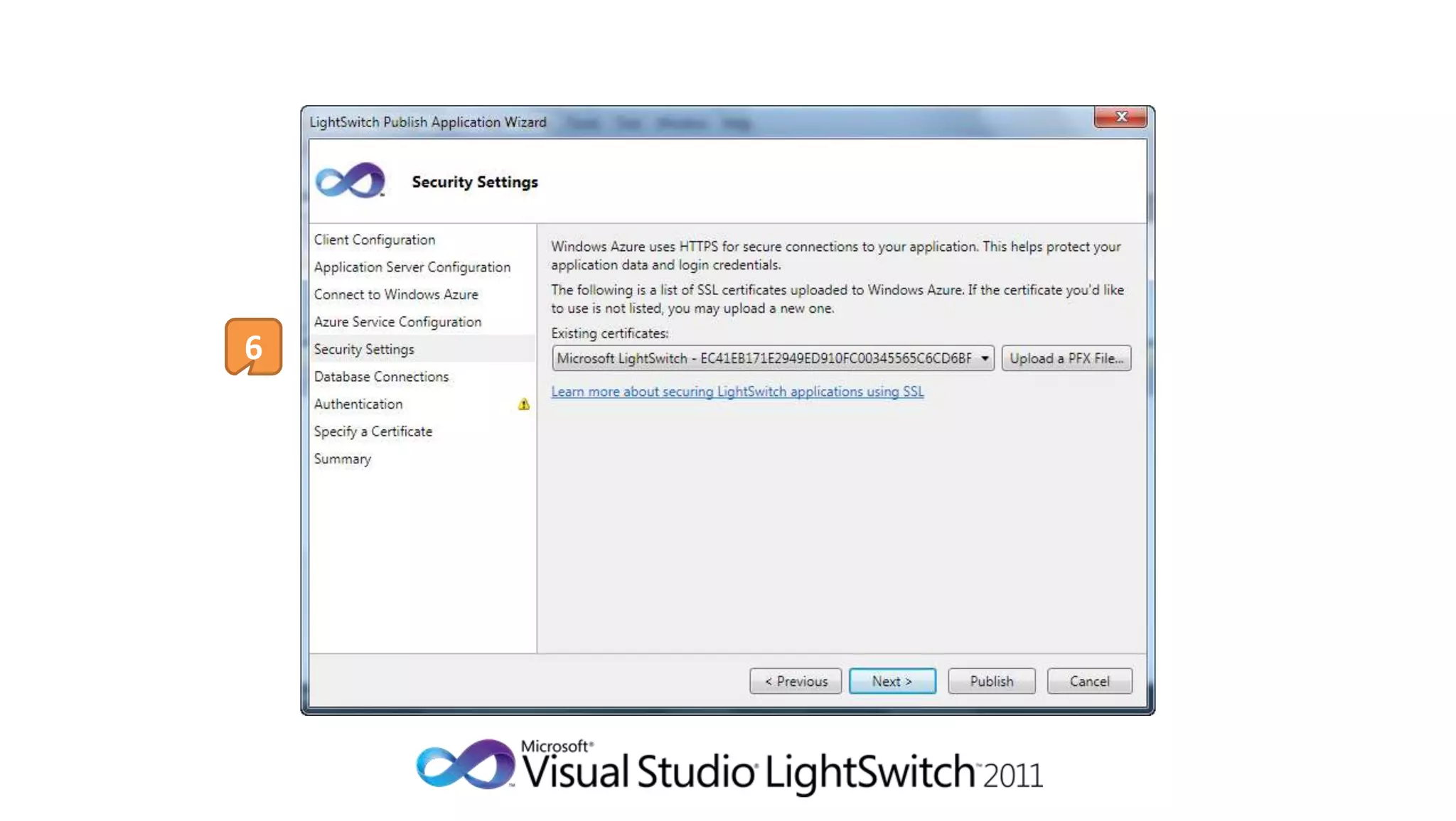Select the Microsoft LightSwitch certificate combo box
The width and height of the screenshot is (1456, 821).
coord(764,358)
